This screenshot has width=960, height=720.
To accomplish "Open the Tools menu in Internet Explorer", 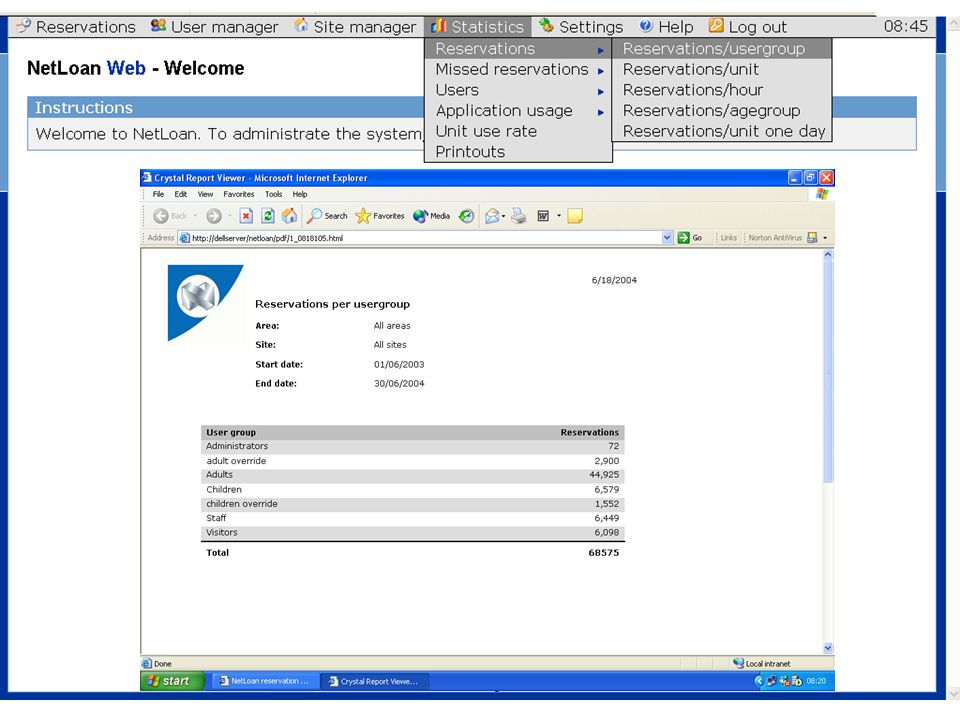I will point(274,194).
